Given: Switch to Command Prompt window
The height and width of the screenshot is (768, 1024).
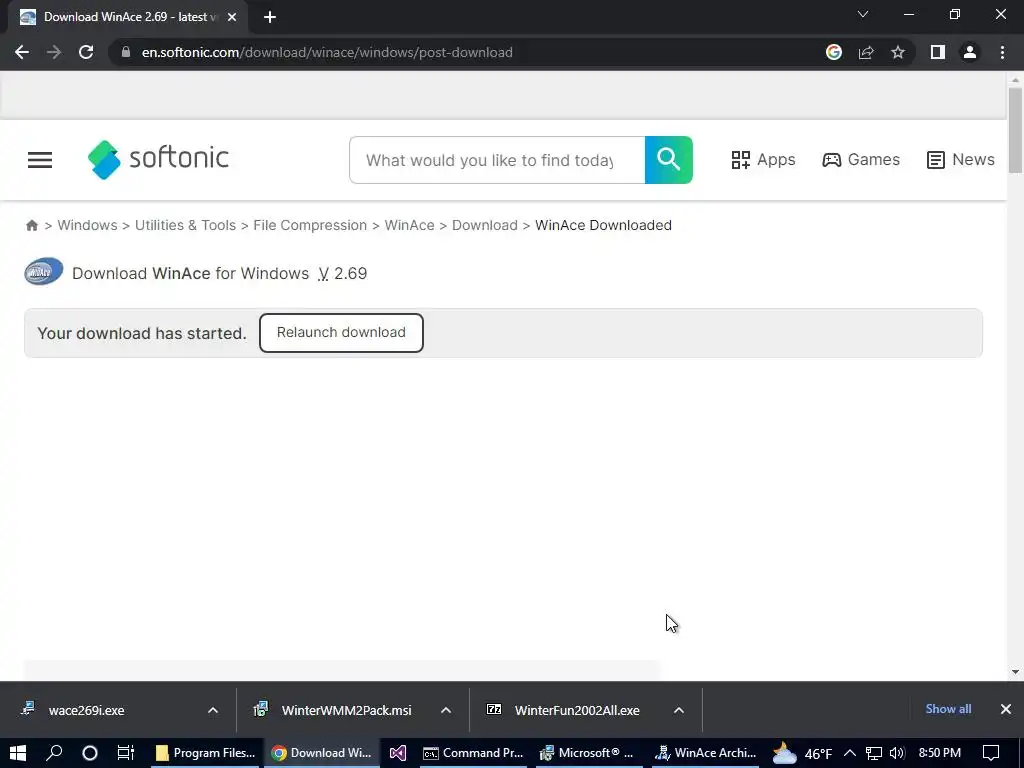Looking at the screenshot, I should coord(473,753).
